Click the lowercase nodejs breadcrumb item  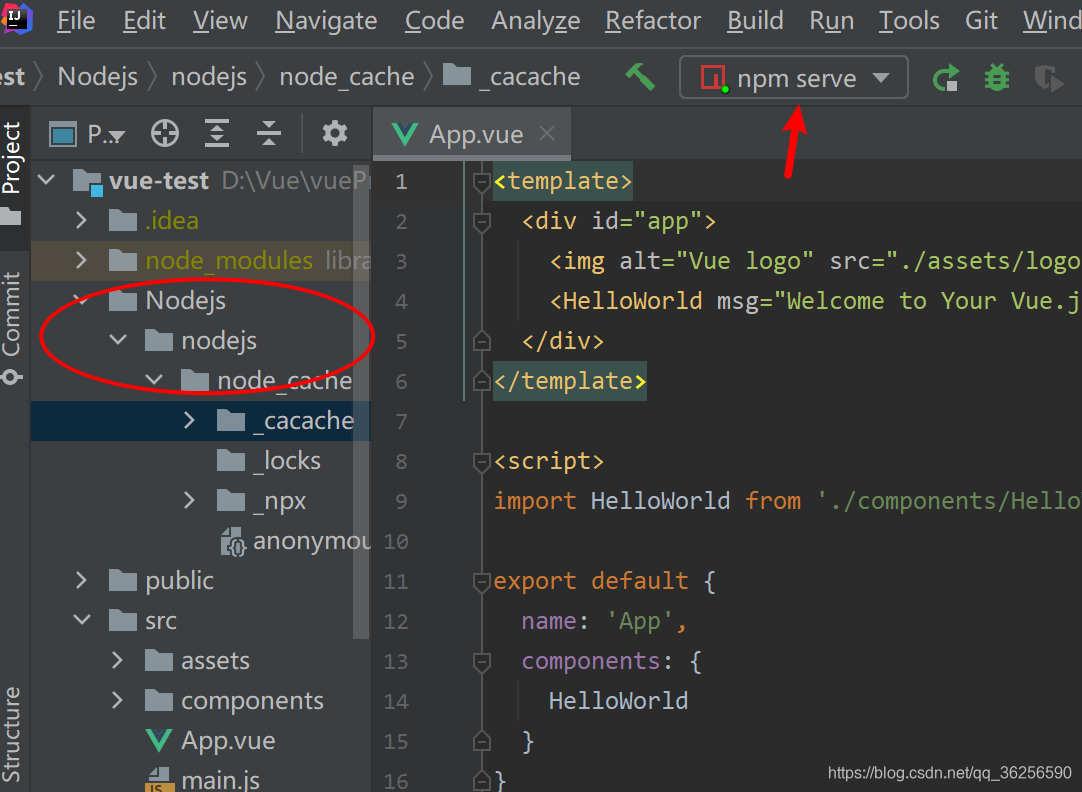pos(208,77)
